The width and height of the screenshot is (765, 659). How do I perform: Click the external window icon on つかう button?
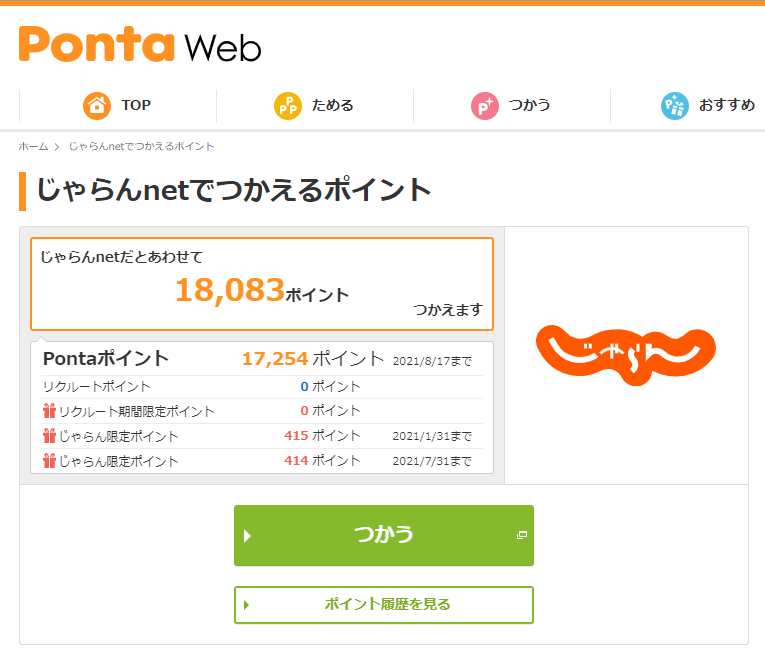coord(521,535)
